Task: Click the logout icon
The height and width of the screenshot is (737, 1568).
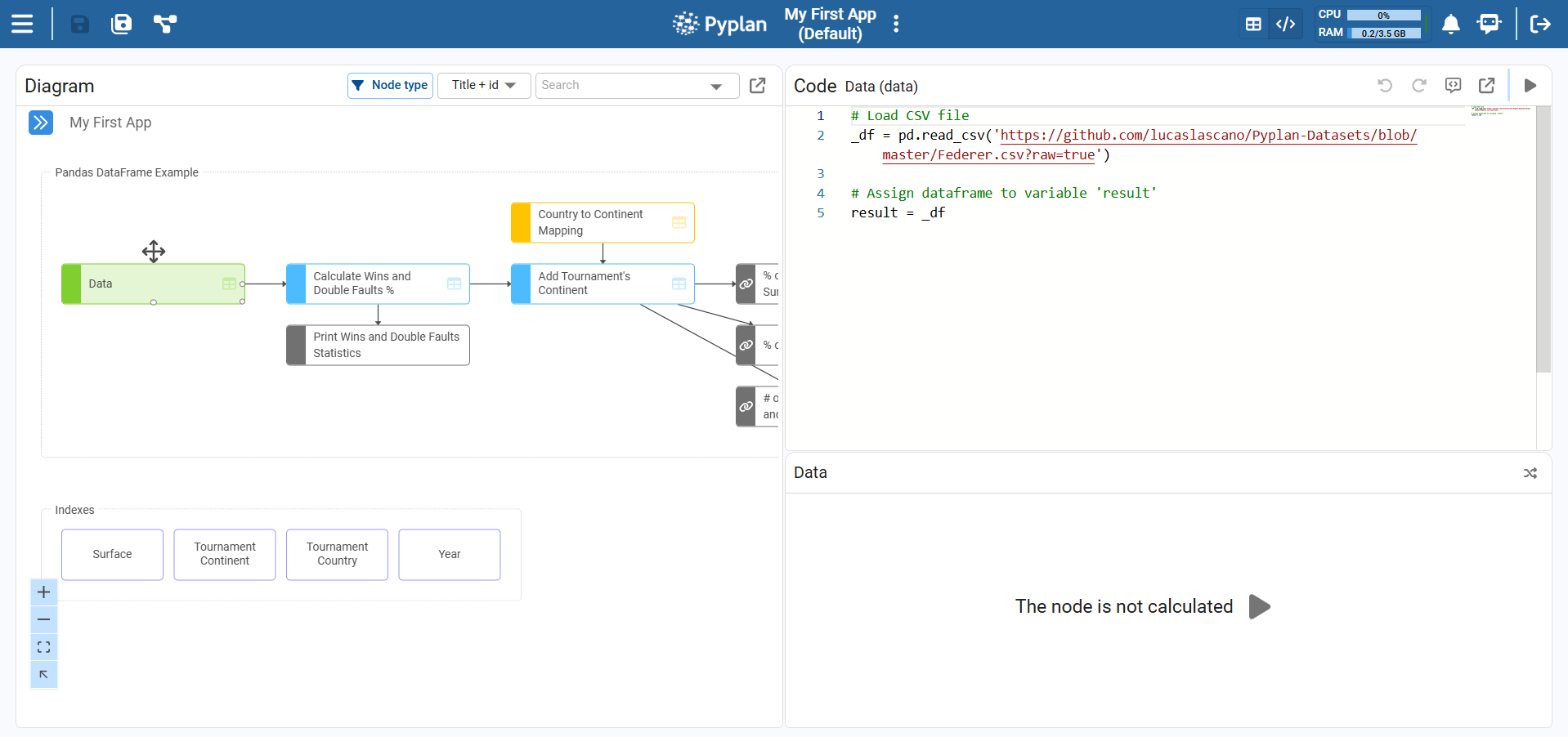Action: [1540, 24]
